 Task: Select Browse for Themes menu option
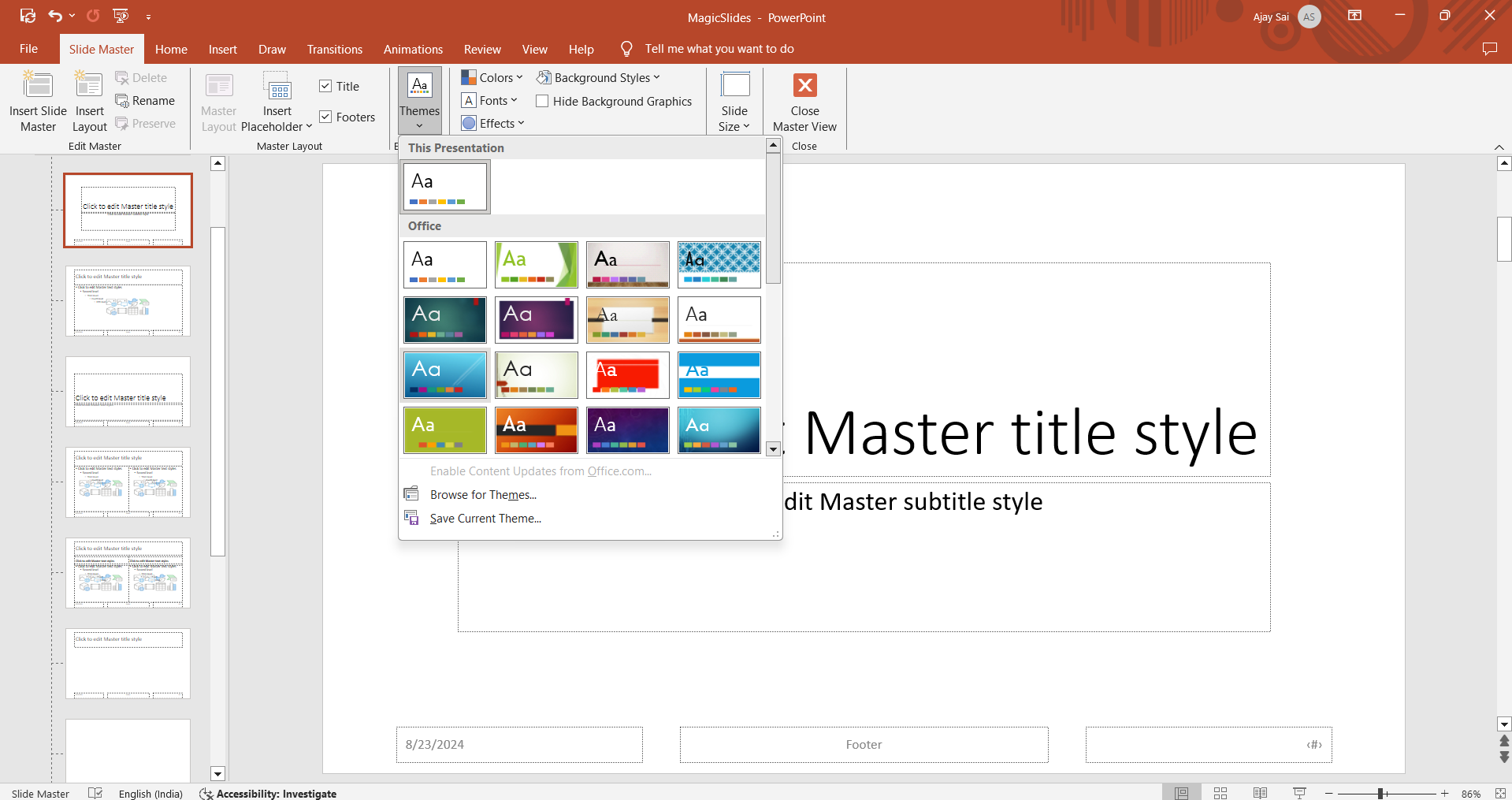click(x=482, y=495)
